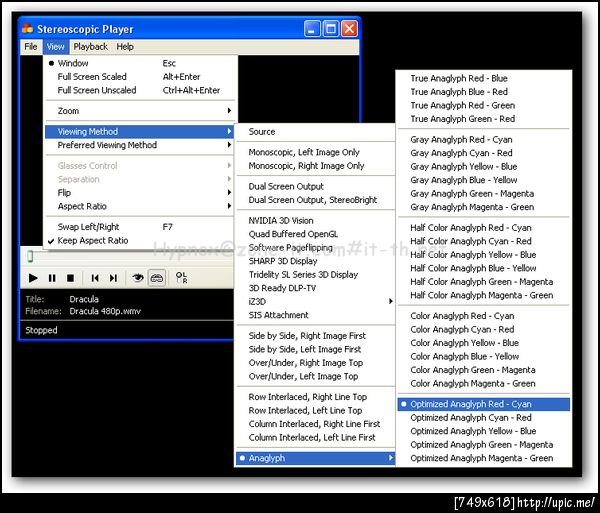This screenshot has width=600, height=513.
Task: Select NVIDIA 3D Vision
Action: coord(316,221)
